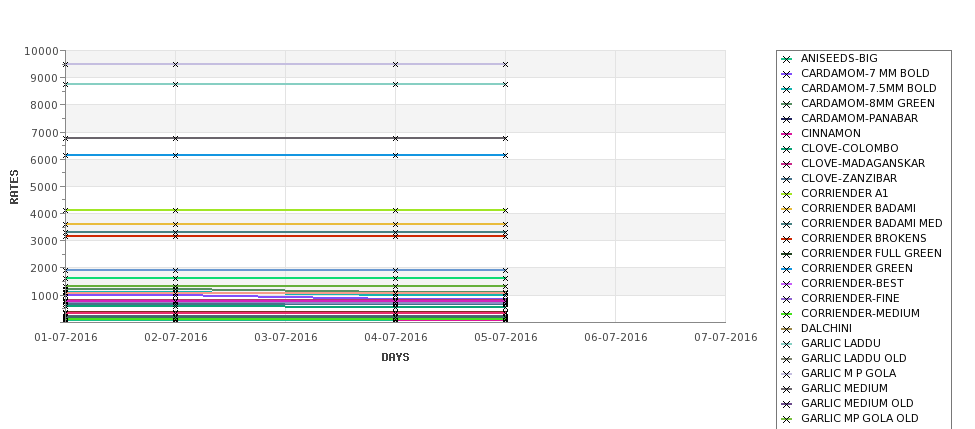Screen dimensions: 975x429
Task: Click the DAYS x-axis title
Action: pyautogui.click(x=395, y=358)
